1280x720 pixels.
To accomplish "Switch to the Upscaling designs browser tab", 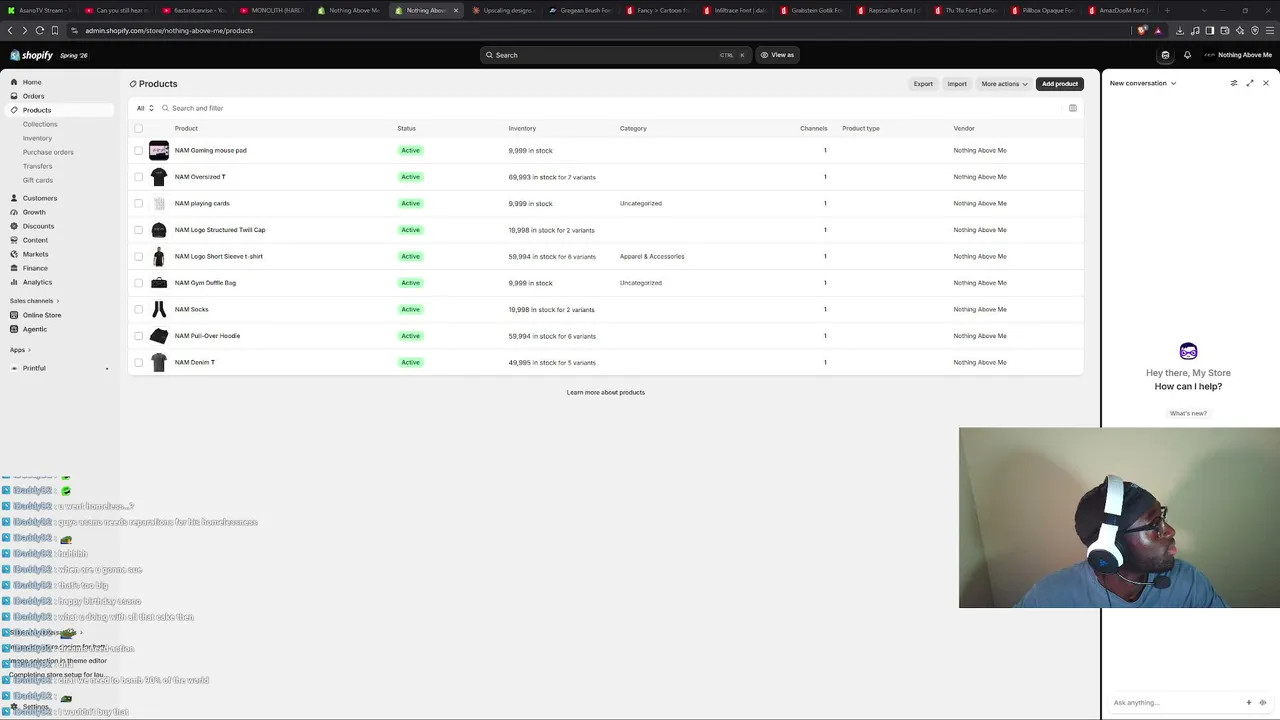I will click(x=502, y=10).
